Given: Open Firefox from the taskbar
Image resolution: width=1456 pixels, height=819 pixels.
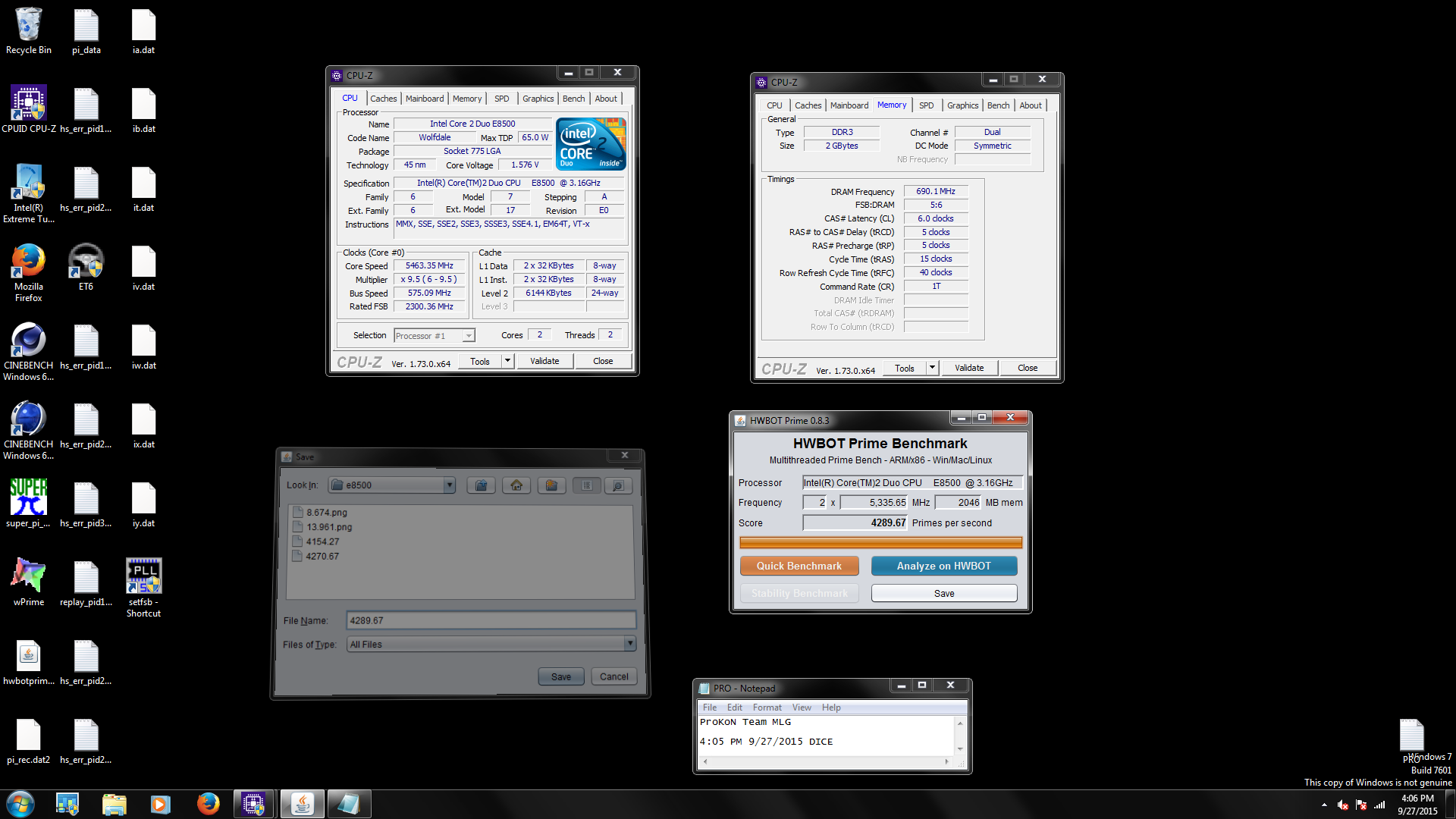Looking at the screenshot, I should click(208, 804).
